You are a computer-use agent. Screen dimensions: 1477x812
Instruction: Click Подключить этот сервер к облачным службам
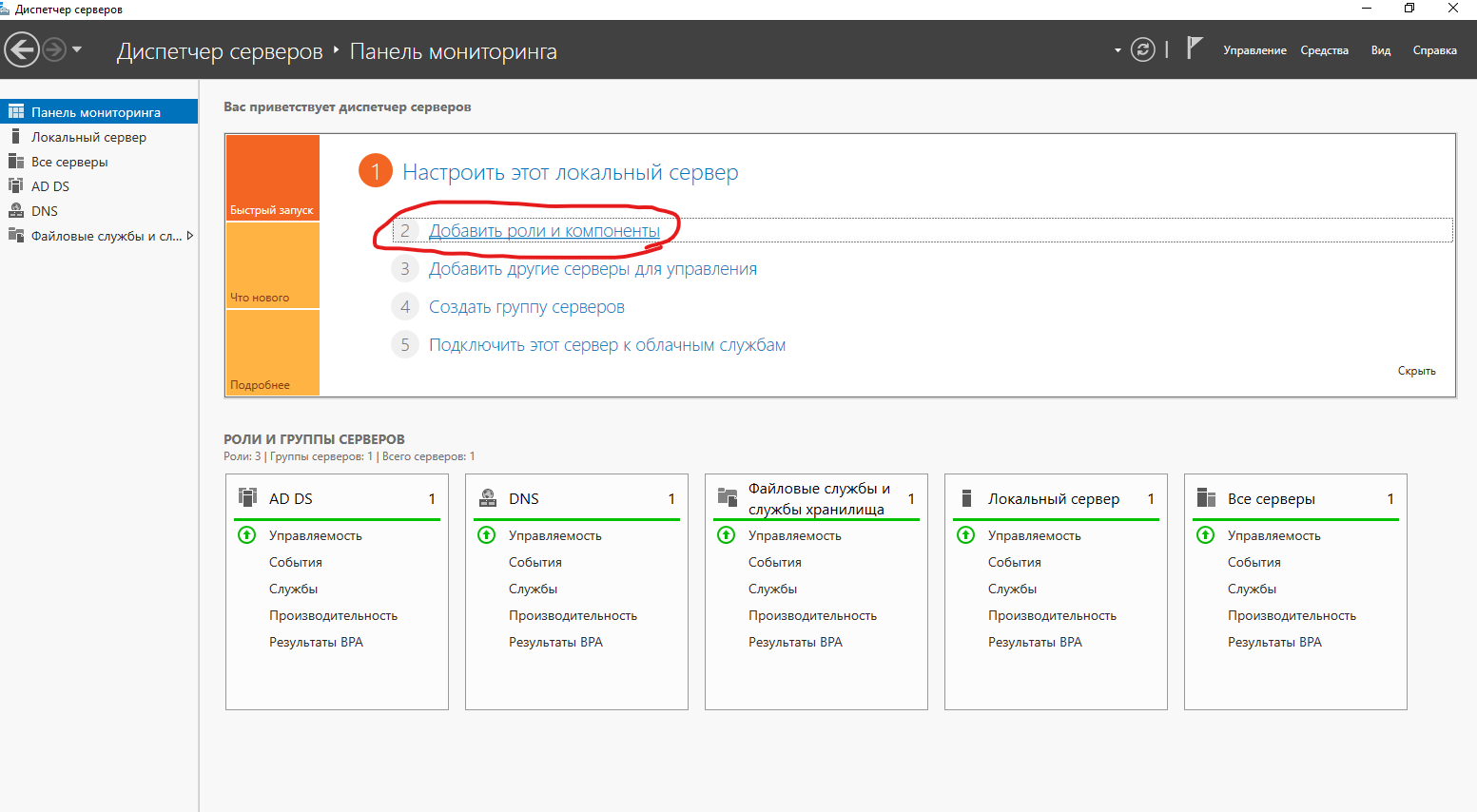click(607, 345)
